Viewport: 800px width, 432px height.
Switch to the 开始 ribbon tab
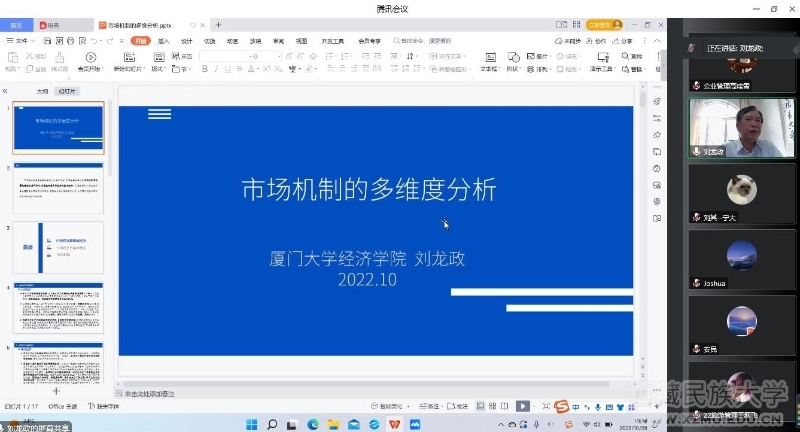(140, 41)
